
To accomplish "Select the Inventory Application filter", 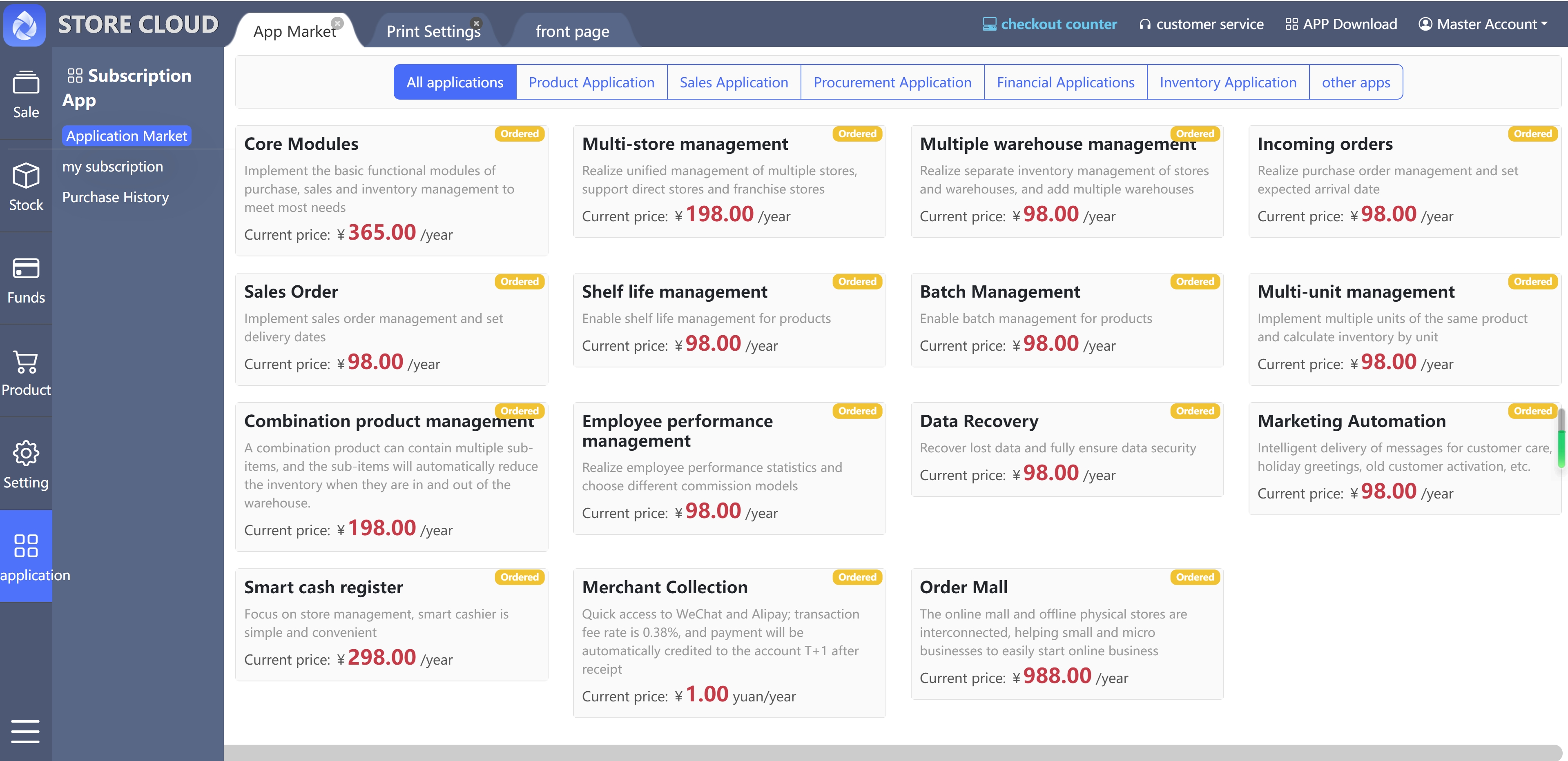I will (1227, 82).
